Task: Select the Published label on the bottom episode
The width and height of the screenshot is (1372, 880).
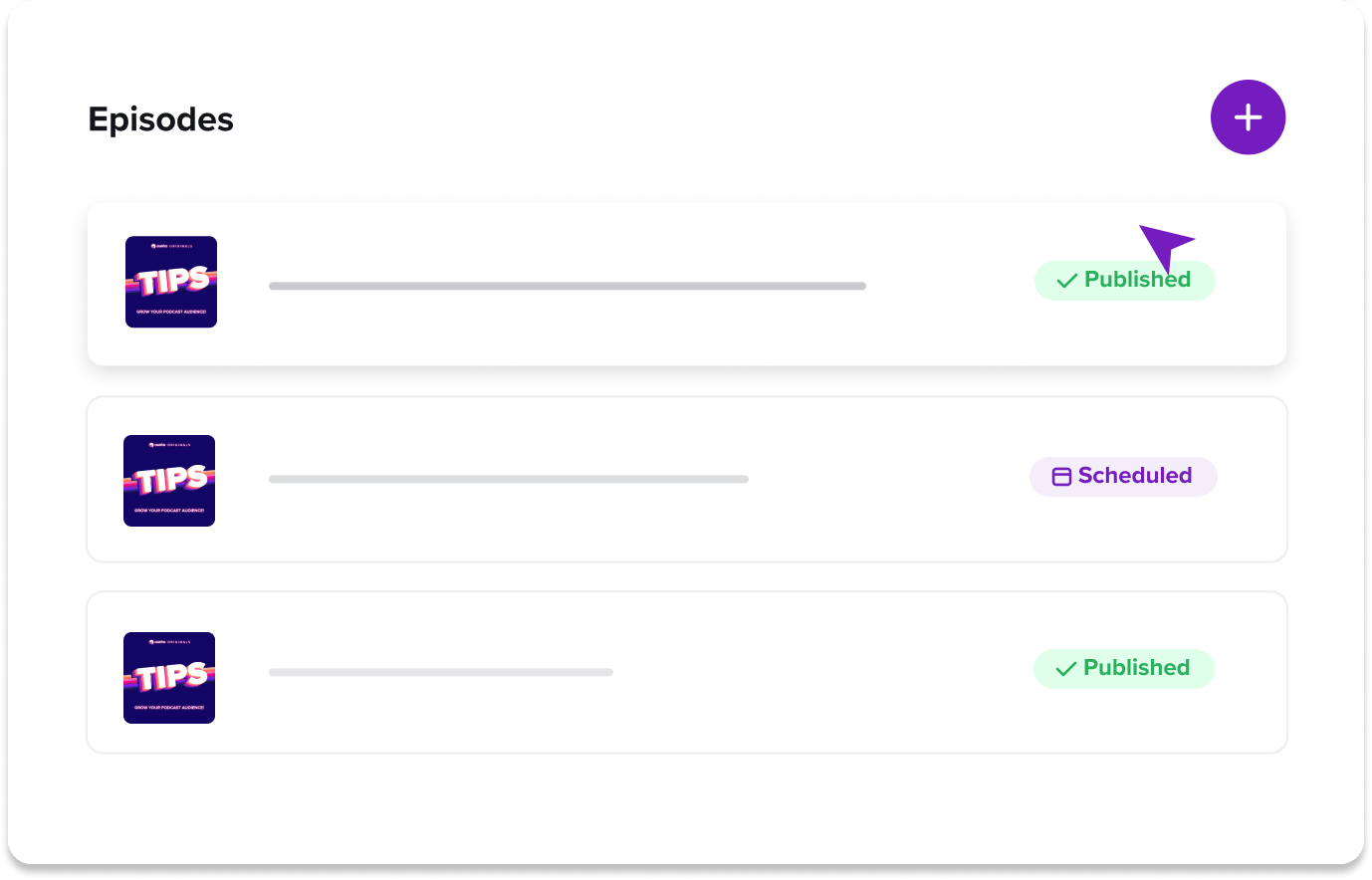Action: pyautogui.click(x=1136, y=668)
